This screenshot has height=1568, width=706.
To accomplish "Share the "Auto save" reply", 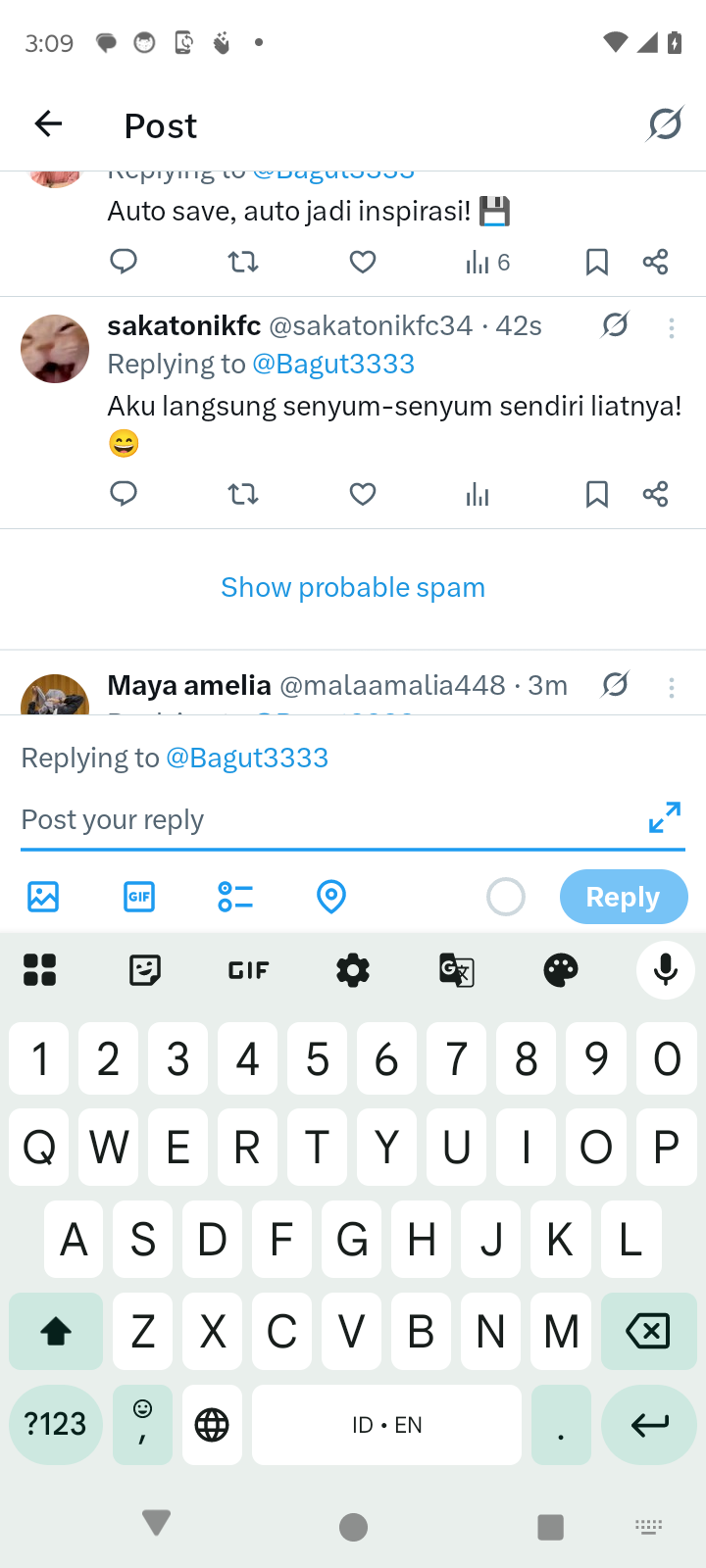I will [x=655, y=262].
